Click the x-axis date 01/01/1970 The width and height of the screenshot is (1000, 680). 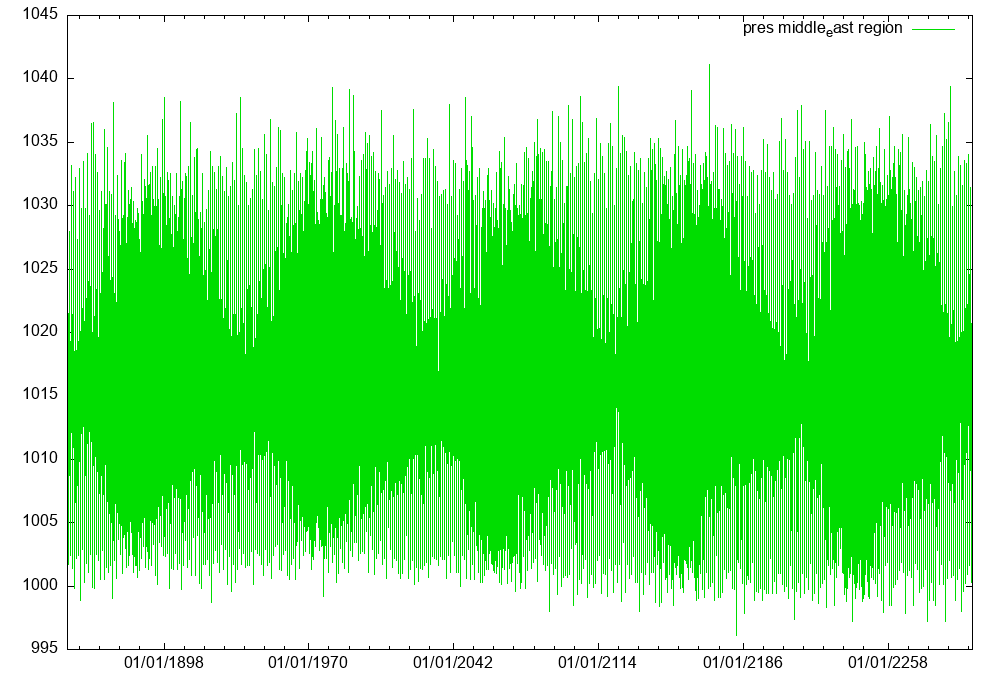coord(308,663)
